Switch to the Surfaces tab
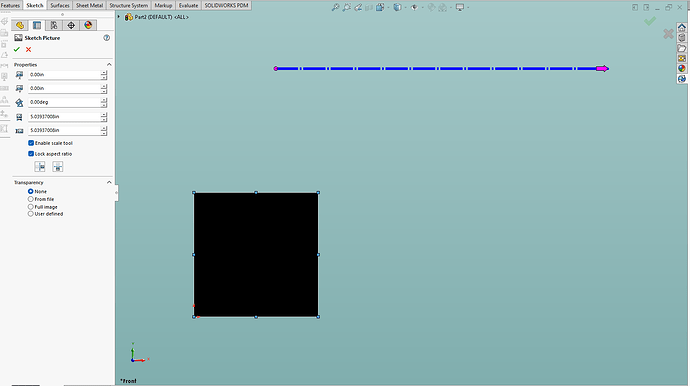Image resolution: width=690 pixels, height=386 pixels. click(60, 5)
